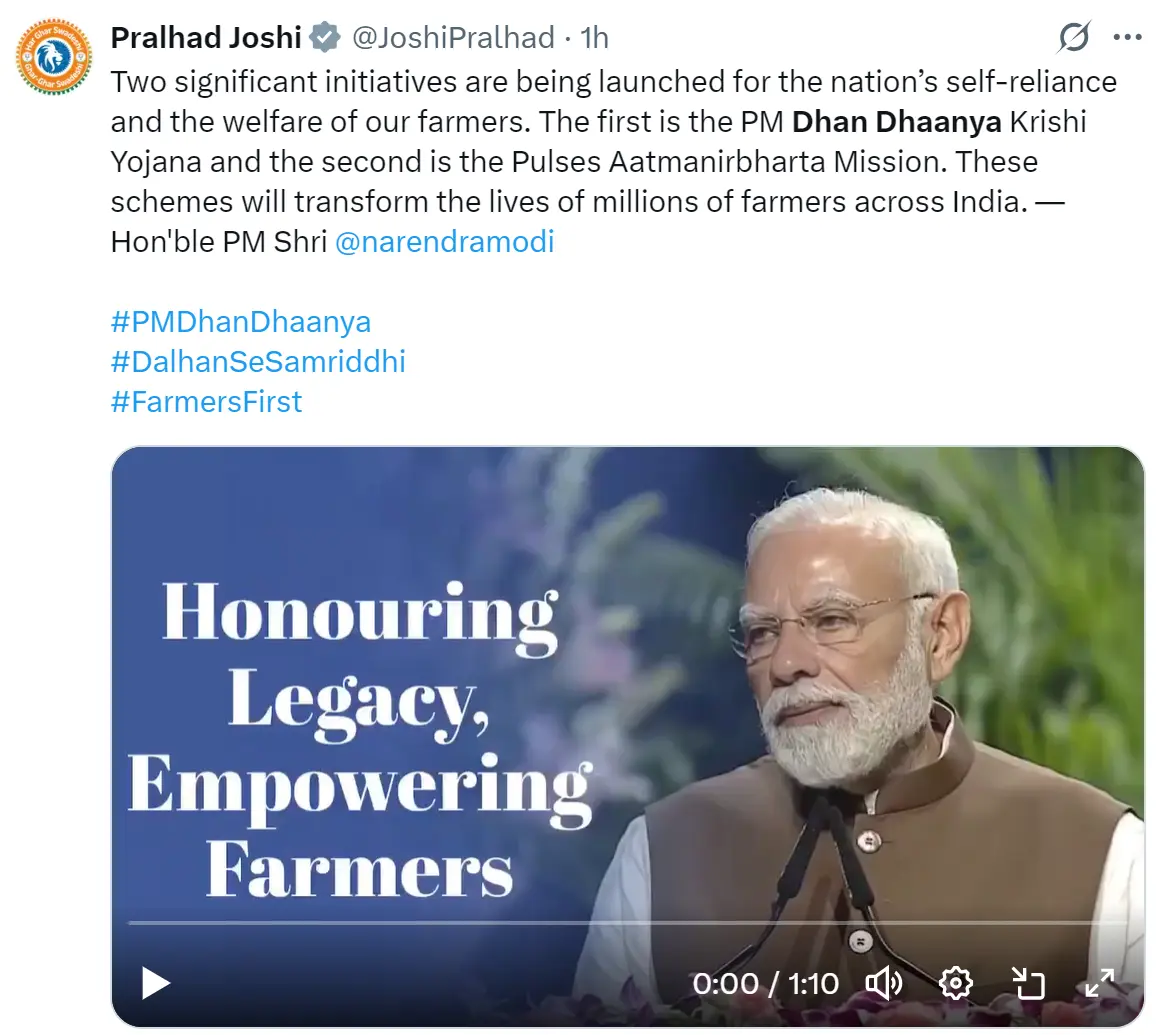Click the @JoshiPralhad handle

point(453,38)
